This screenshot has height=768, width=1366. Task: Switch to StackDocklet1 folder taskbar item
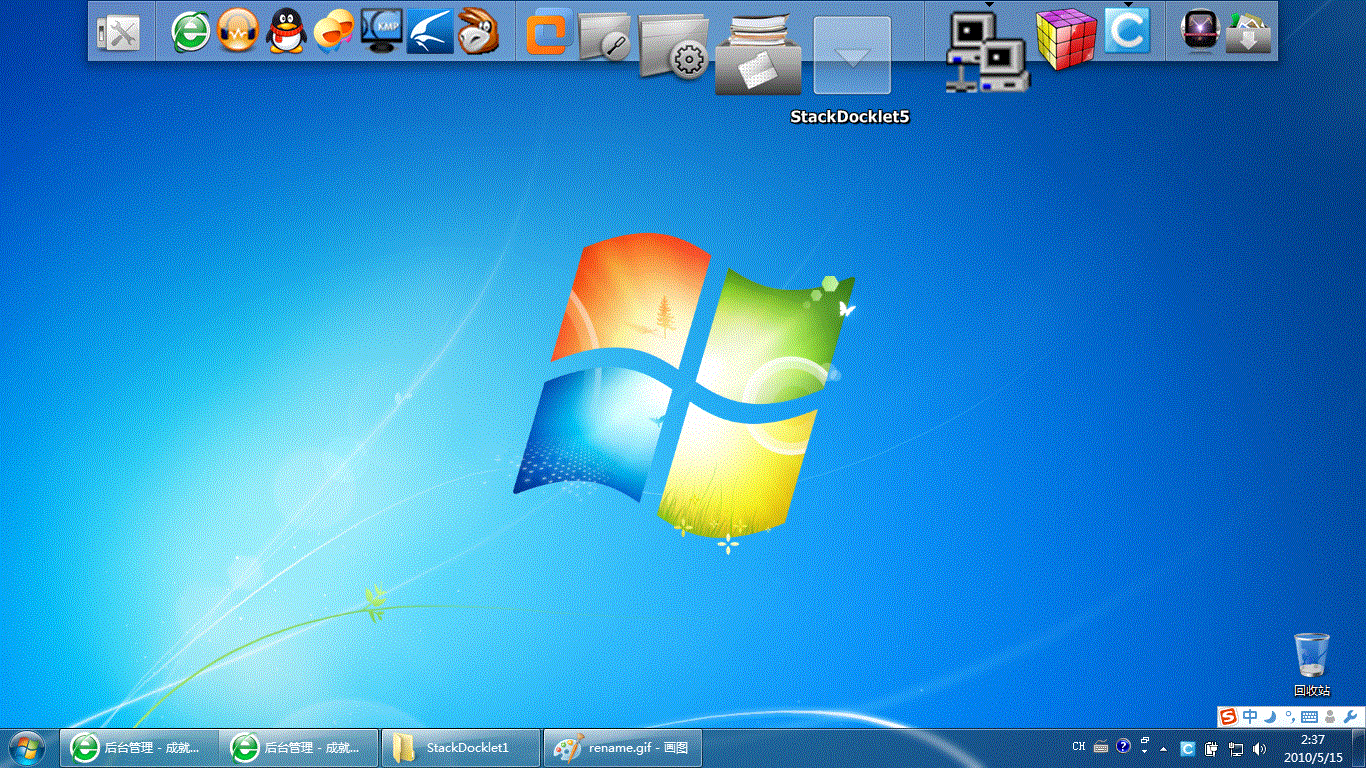point(461,748)
